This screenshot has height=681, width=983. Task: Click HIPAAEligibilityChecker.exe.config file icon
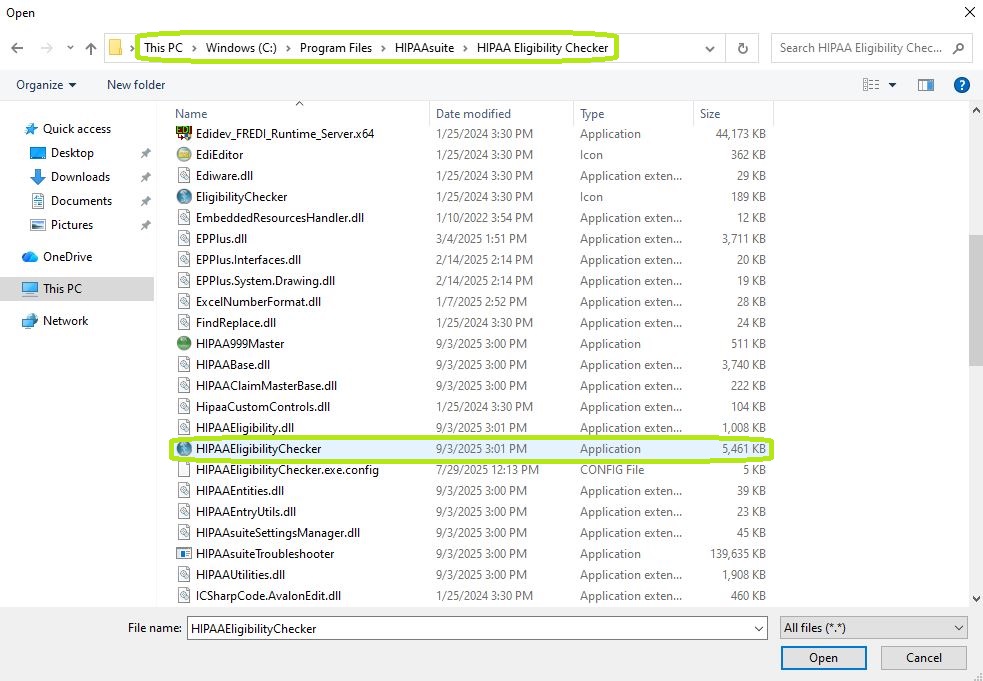point(184,470)
